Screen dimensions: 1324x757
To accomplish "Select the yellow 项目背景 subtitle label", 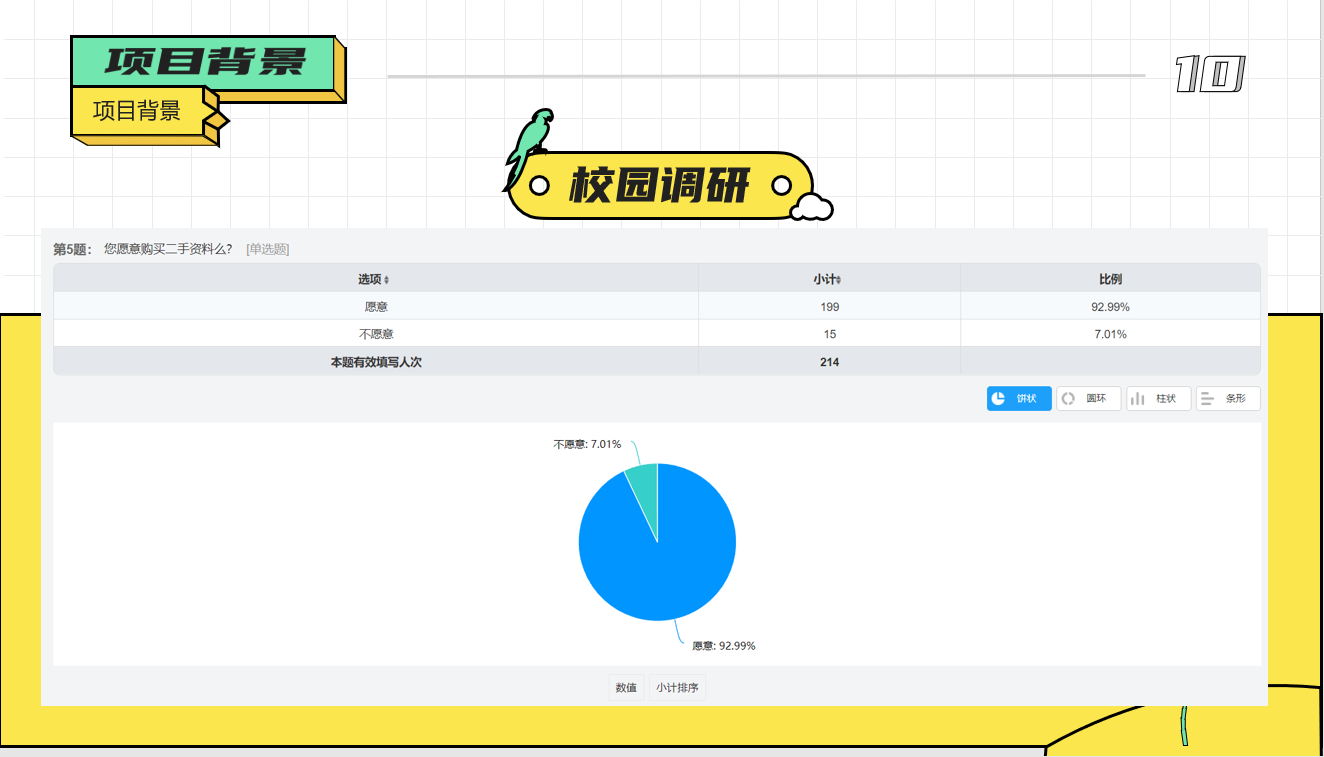I will tap(137, 111).
